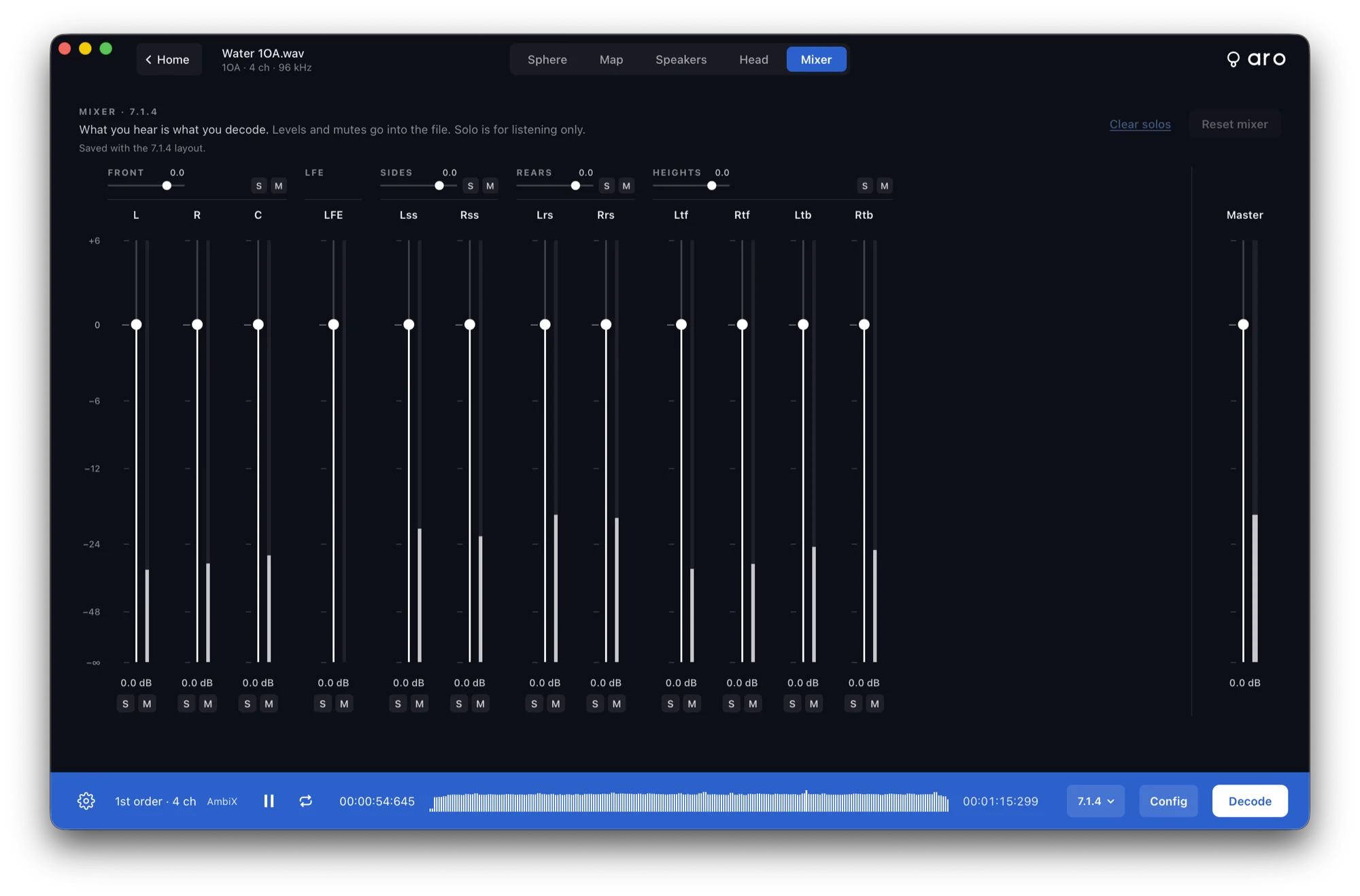This screenshot has width=1360, height=896.
Task: Switch to the Map tab
Action: coord(611,59)
